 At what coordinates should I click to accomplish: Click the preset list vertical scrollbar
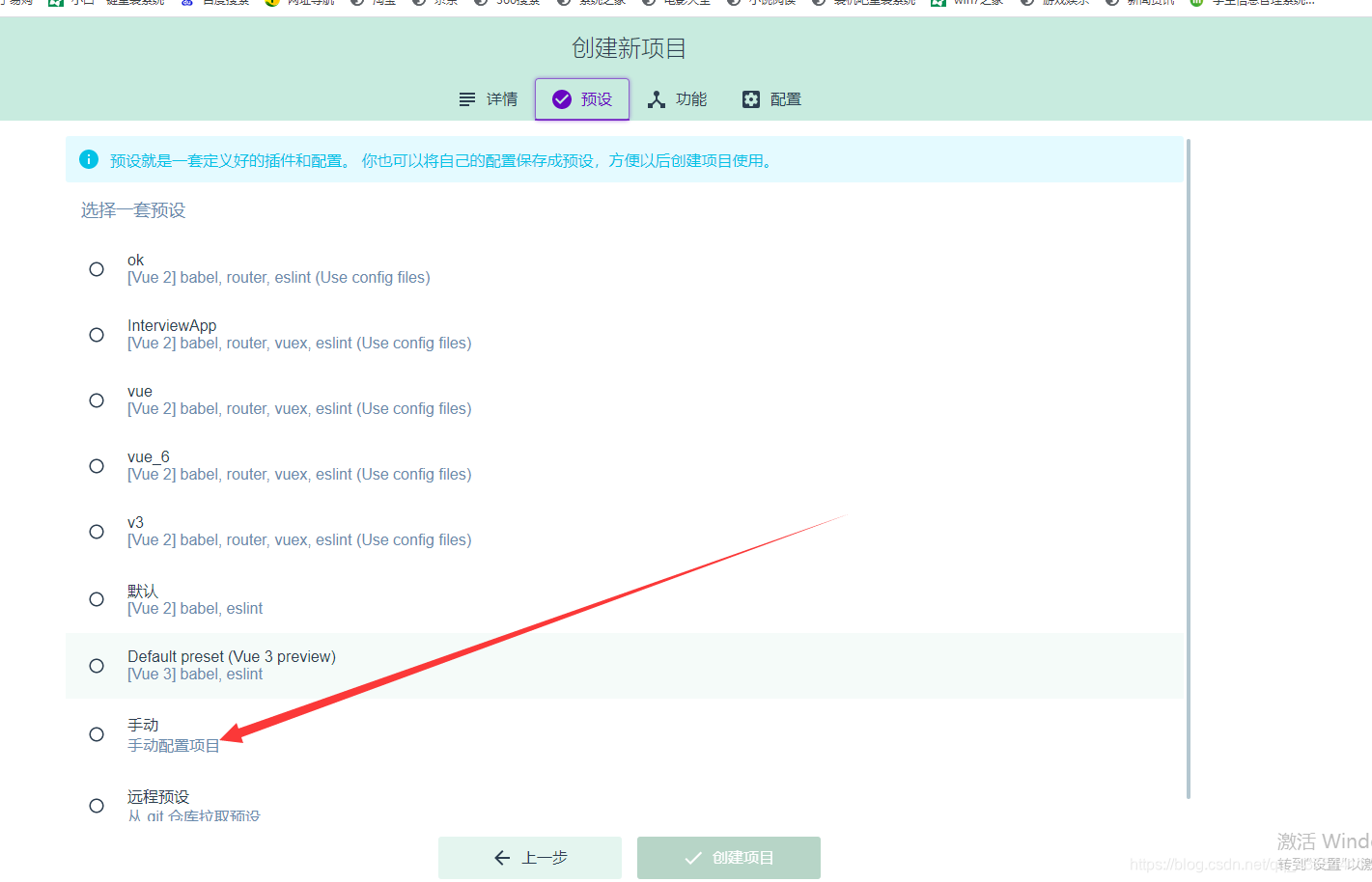(1189, 469)
